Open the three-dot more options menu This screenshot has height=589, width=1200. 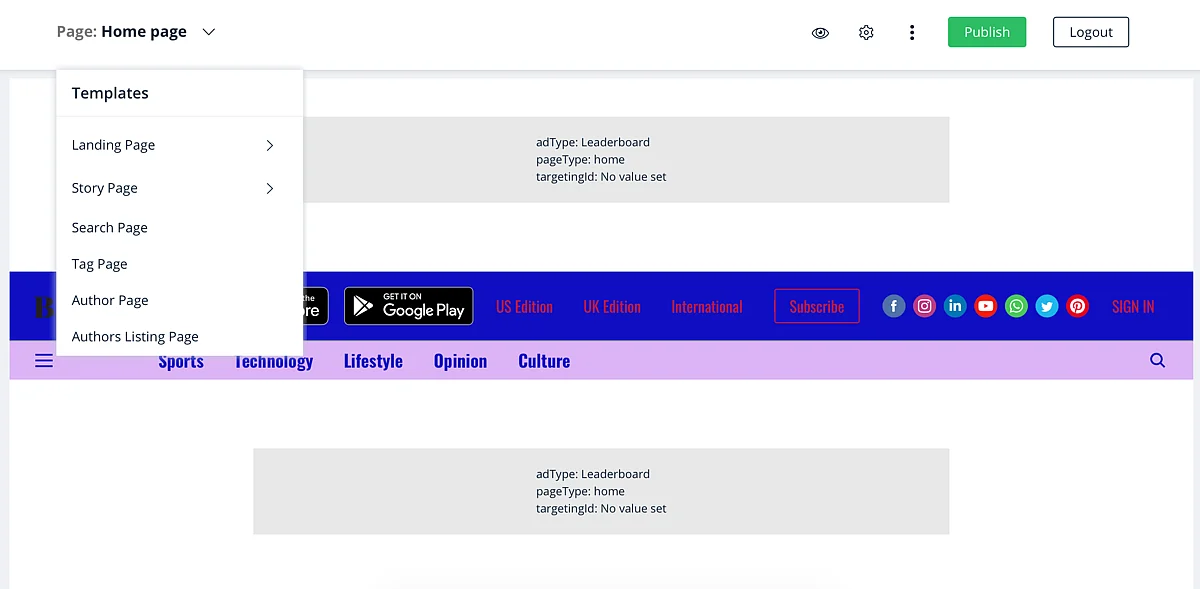click(x=912, y=32)
